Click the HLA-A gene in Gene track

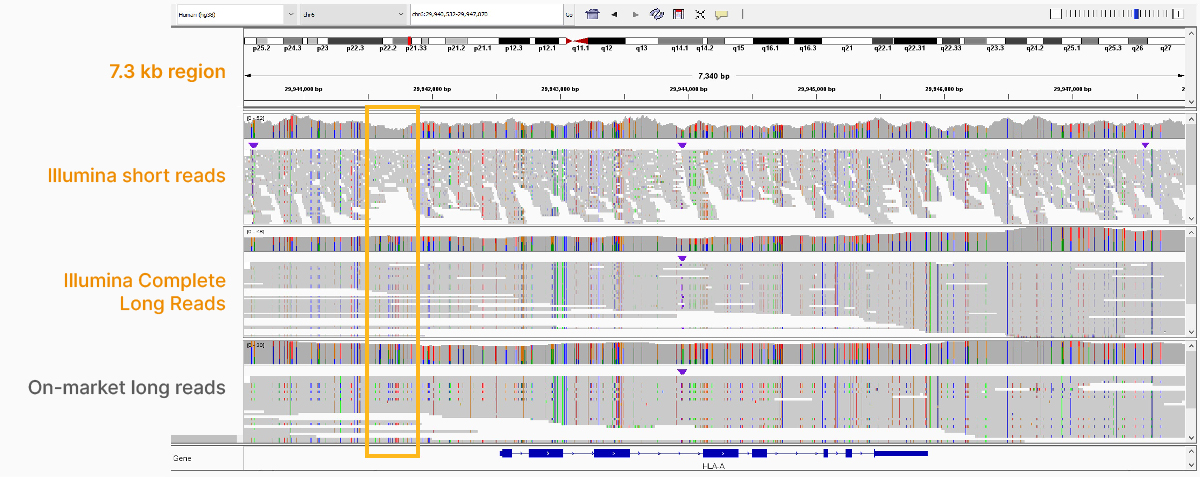pyautogui.click(x=713, y=454)
